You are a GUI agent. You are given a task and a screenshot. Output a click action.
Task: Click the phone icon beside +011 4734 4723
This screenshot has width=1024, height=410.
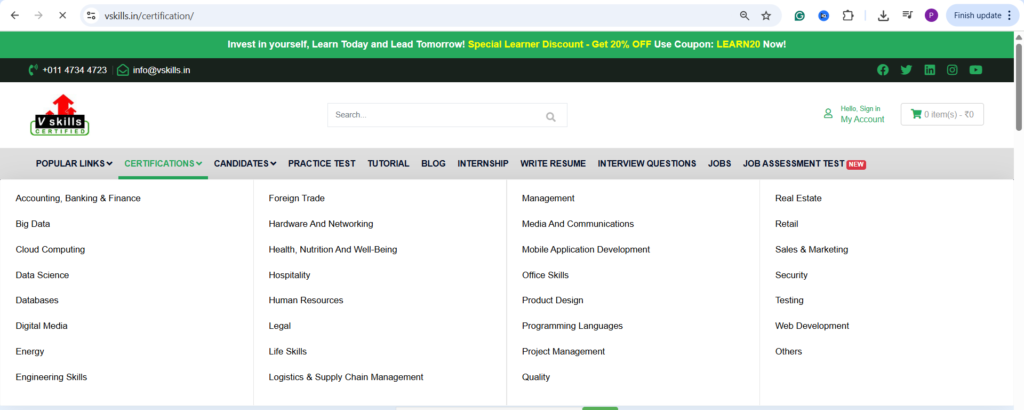(x=33, y=70)
